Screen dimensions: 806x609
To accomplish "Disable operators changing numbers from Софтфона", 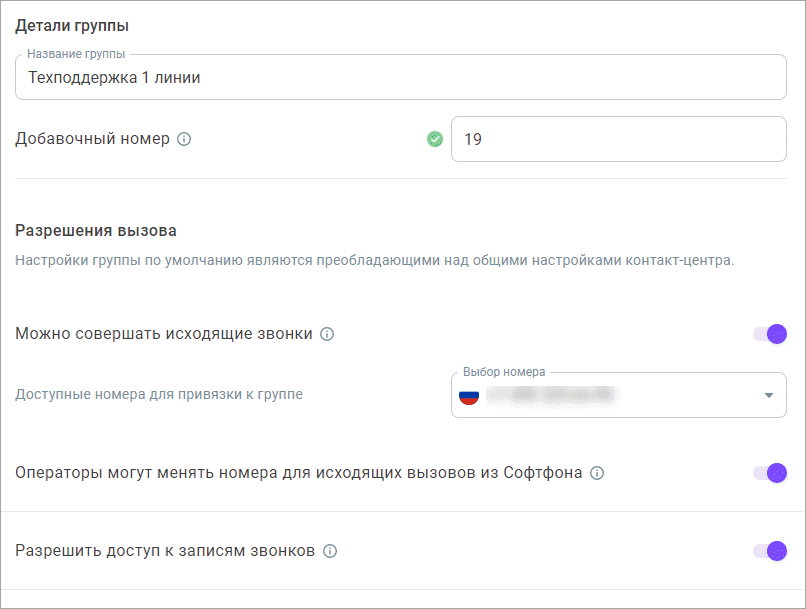I will pos(770,473).
